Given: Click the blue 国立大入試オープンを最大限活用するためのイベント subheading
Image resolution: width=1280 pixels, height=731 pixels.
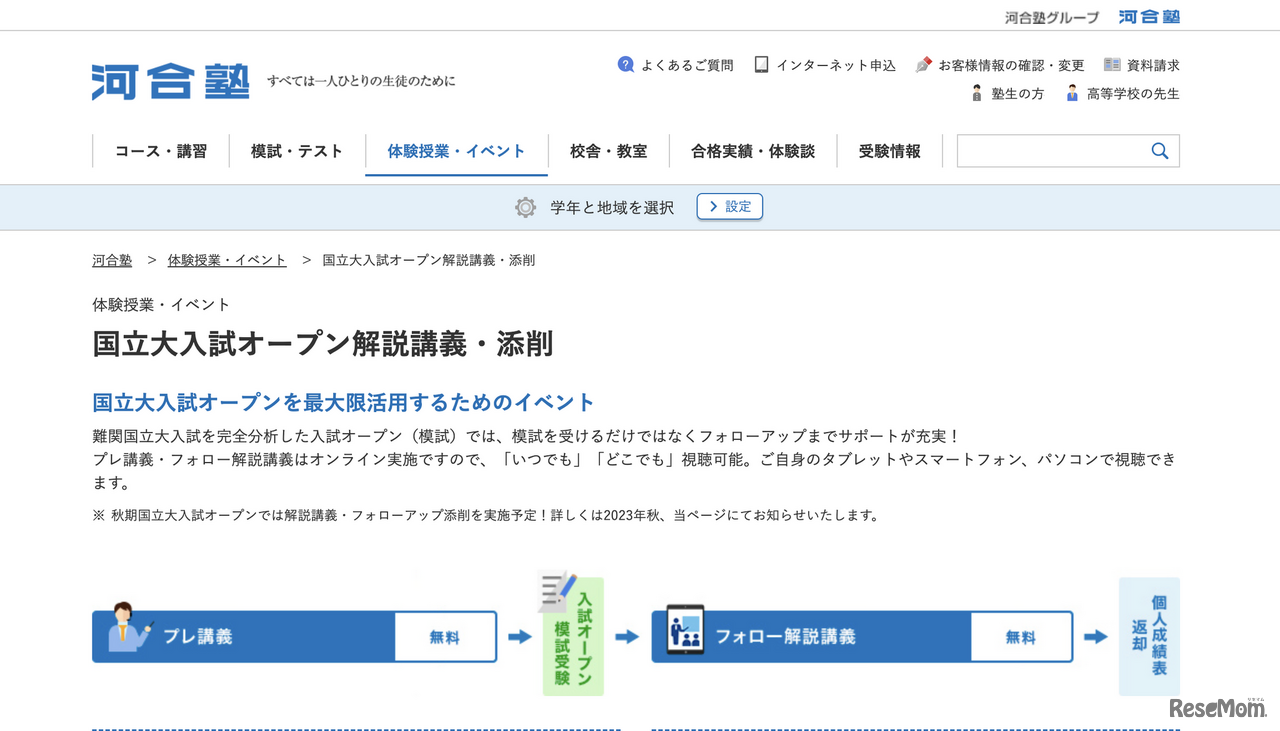Looking at the screenshot, I should 344,402.
